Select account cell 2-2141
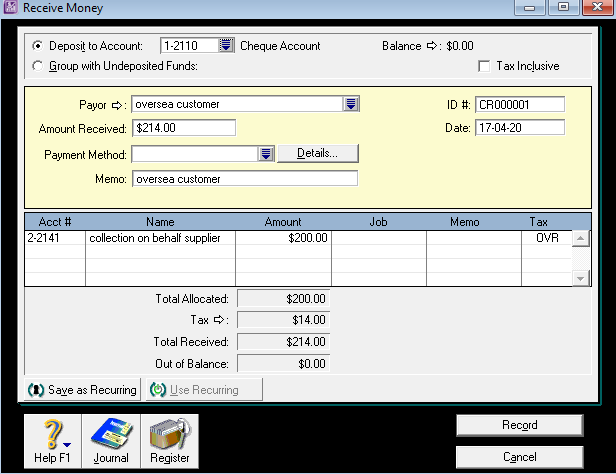The width and height of the screenshot is (616, 474). pos(55,238)
